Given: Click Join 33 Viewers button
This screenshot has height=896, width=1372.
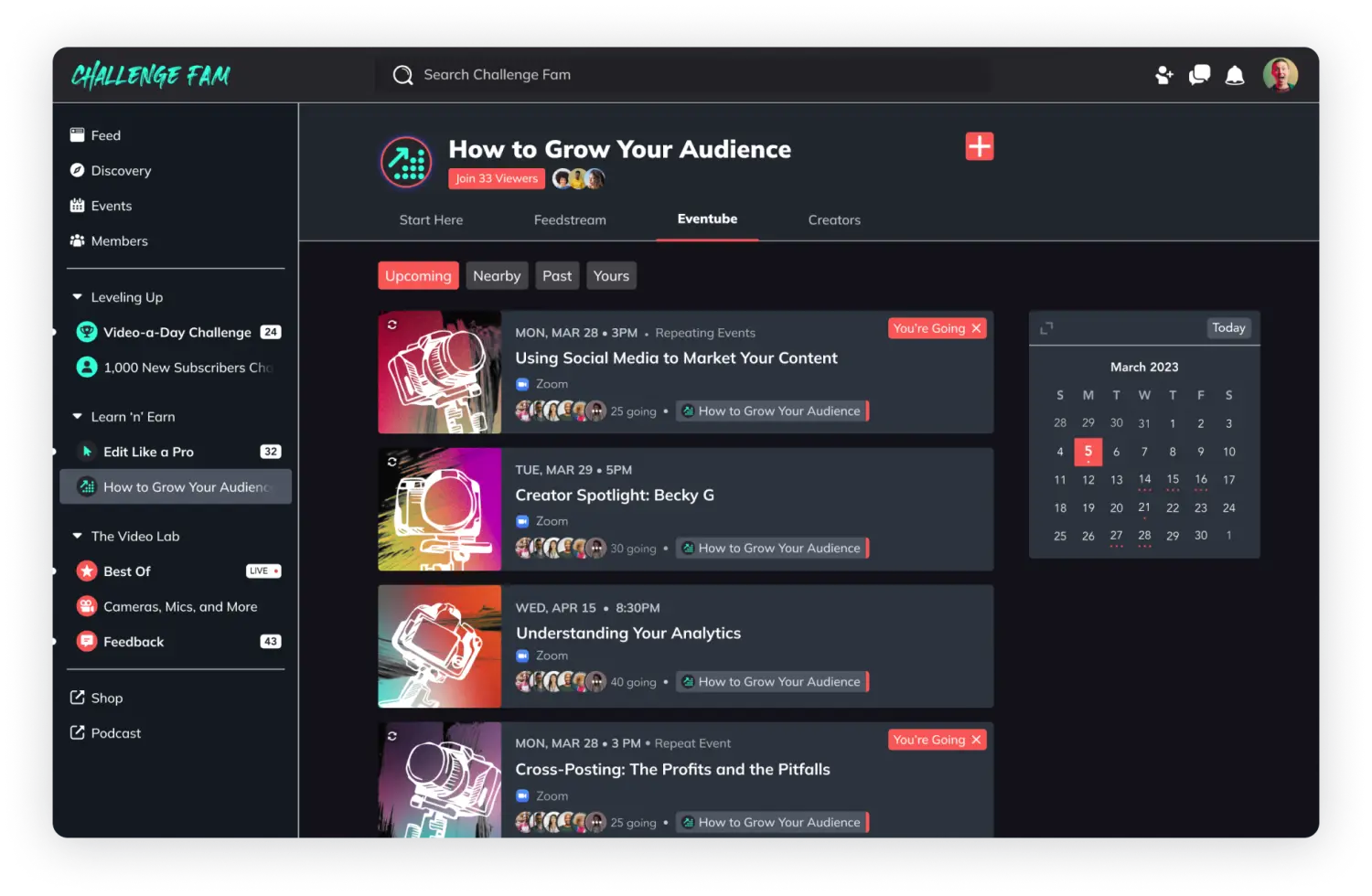Looking at the screenshot, I should coord(497,178).
